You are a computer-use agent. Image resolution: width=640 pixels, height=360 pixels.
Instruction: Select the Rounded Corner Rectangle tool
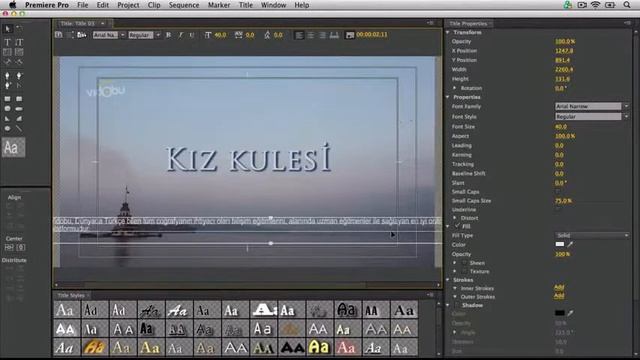point(19,99)
